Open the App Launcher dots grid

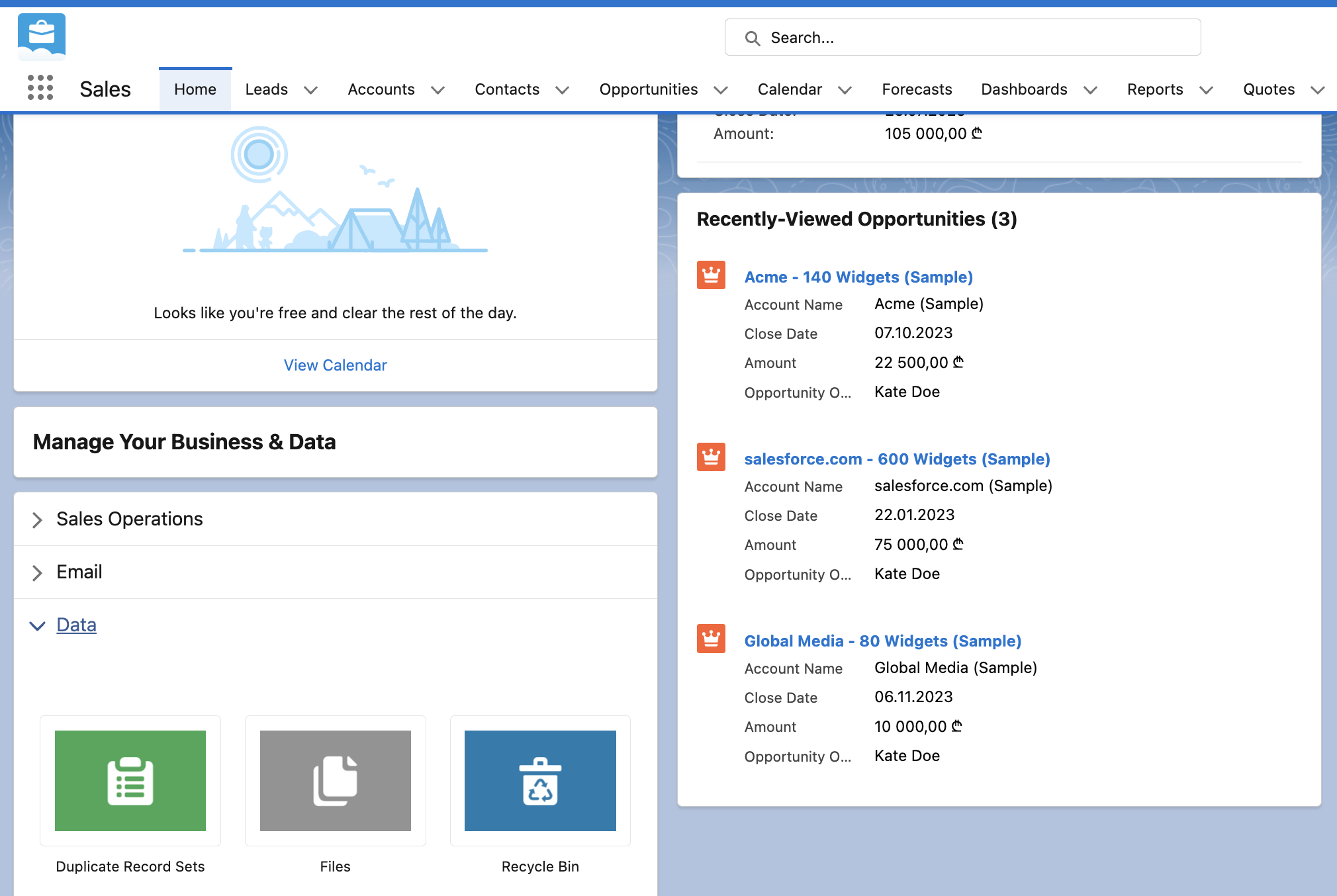40,87
